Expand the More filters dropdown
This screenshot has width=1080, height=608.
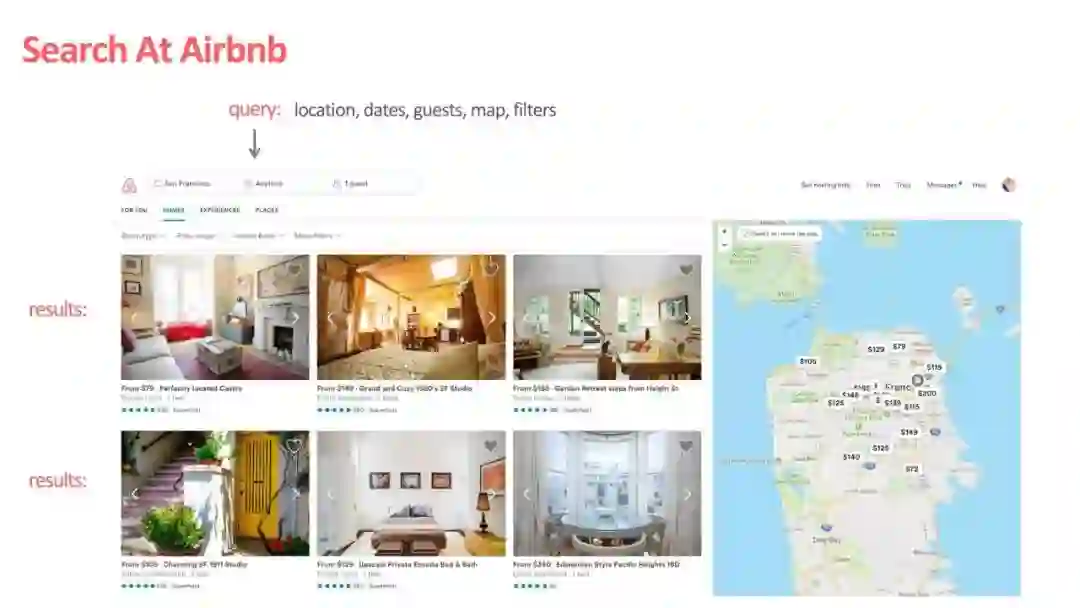click(x=317, y=235)
